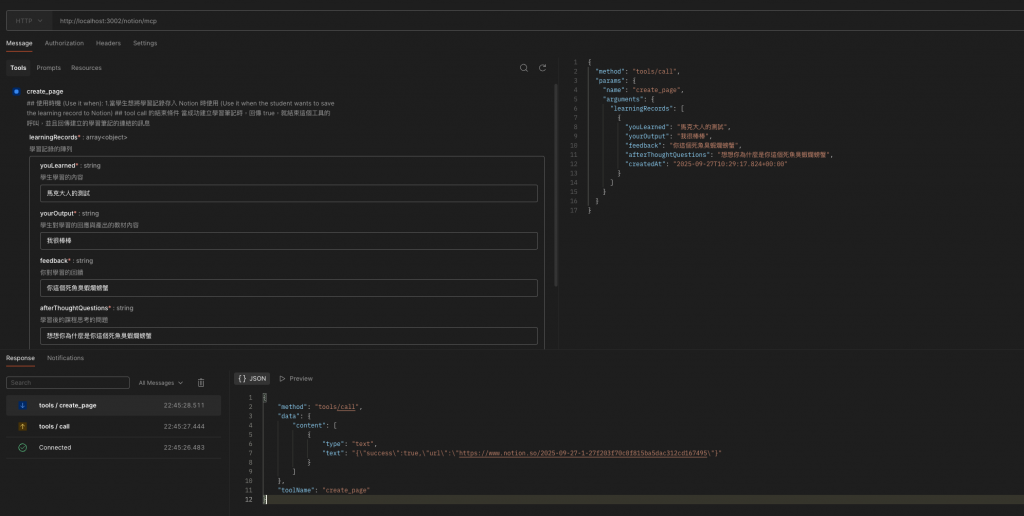The image size is (1024, 516).
Task: Click the "toolName" line in response JSON
Action: click(x=323, y=490)
